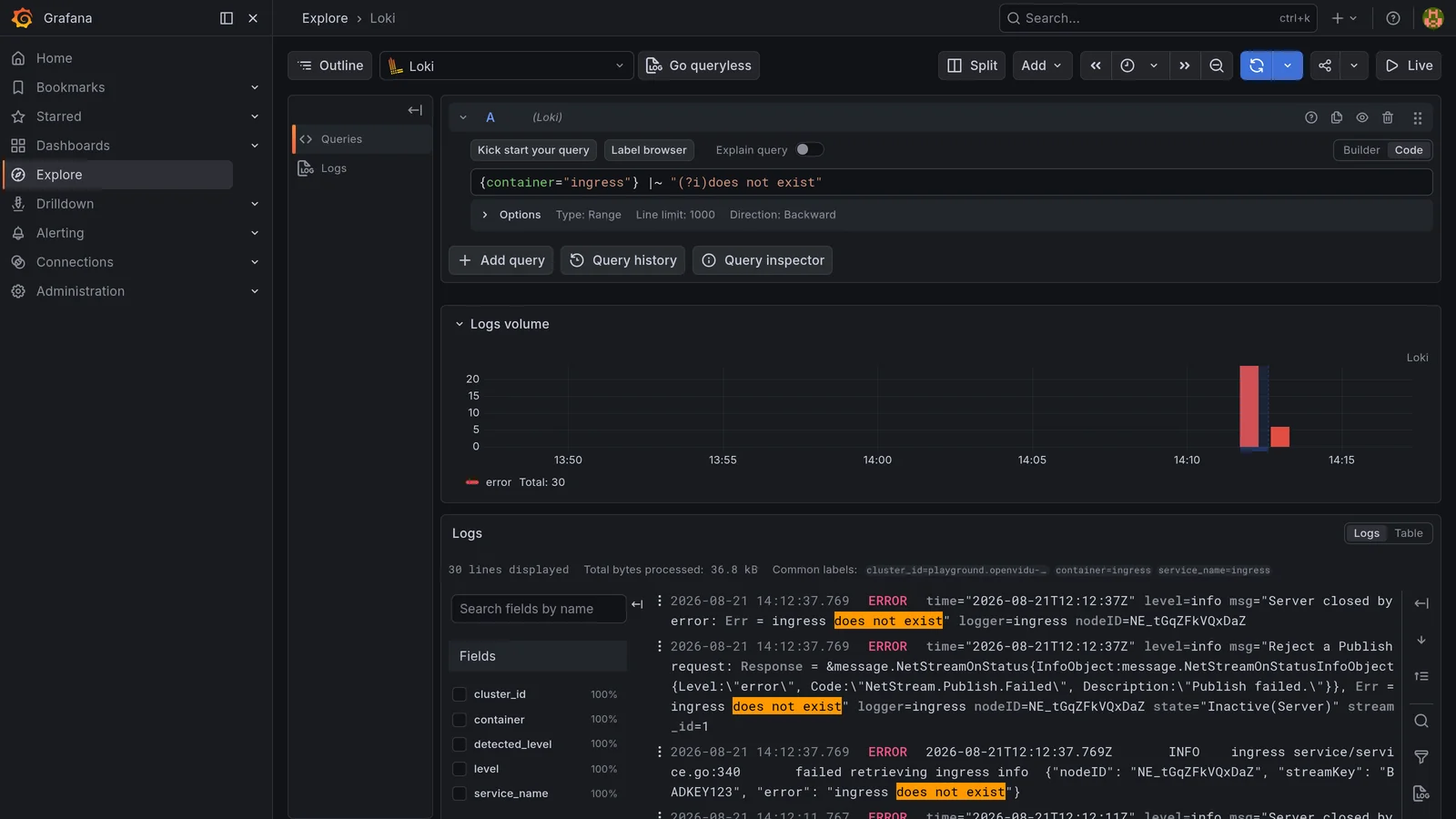The height and width of the screenshot is (819, 1456).
Task: Click into the LogQL query editor
Action: (951, 182)
